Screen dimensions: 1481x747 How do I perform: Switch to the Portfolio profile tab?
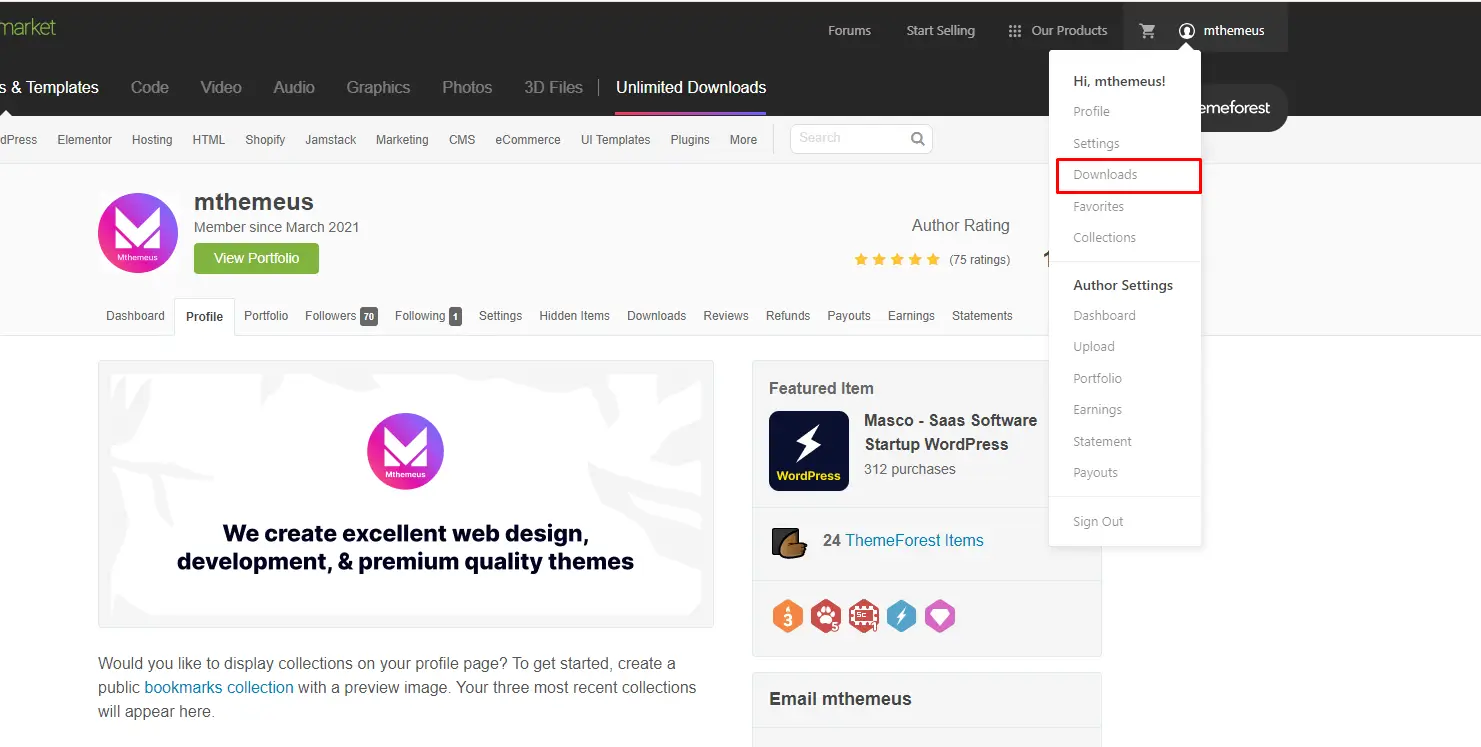[x=266, y=316]
